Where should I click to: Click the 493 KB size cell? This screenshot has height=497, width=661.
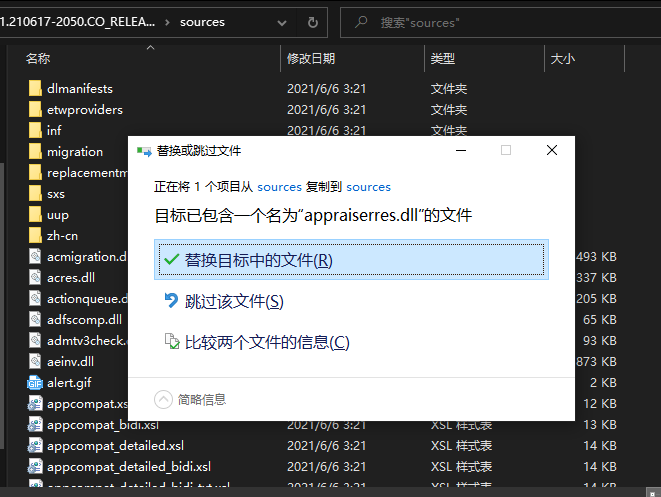pyautogui.click(x=596, y=257)
